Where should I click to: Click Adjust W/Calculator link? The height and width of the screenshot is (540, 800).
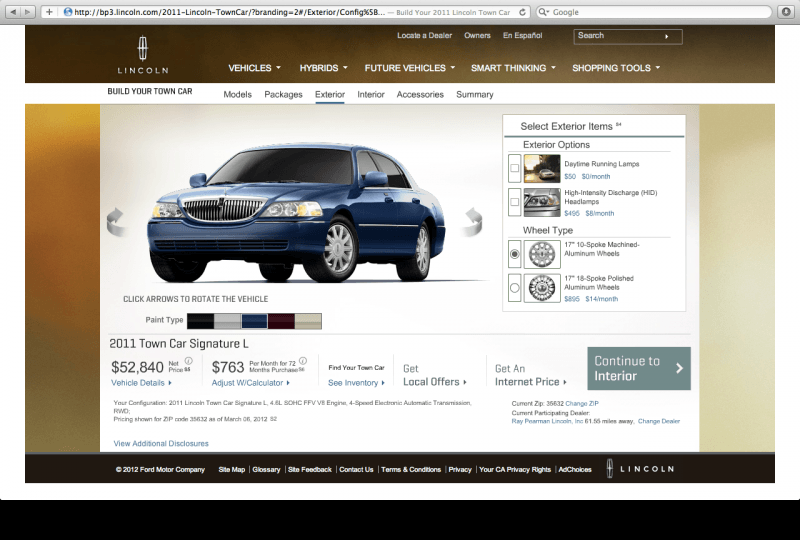click(251, 383)
